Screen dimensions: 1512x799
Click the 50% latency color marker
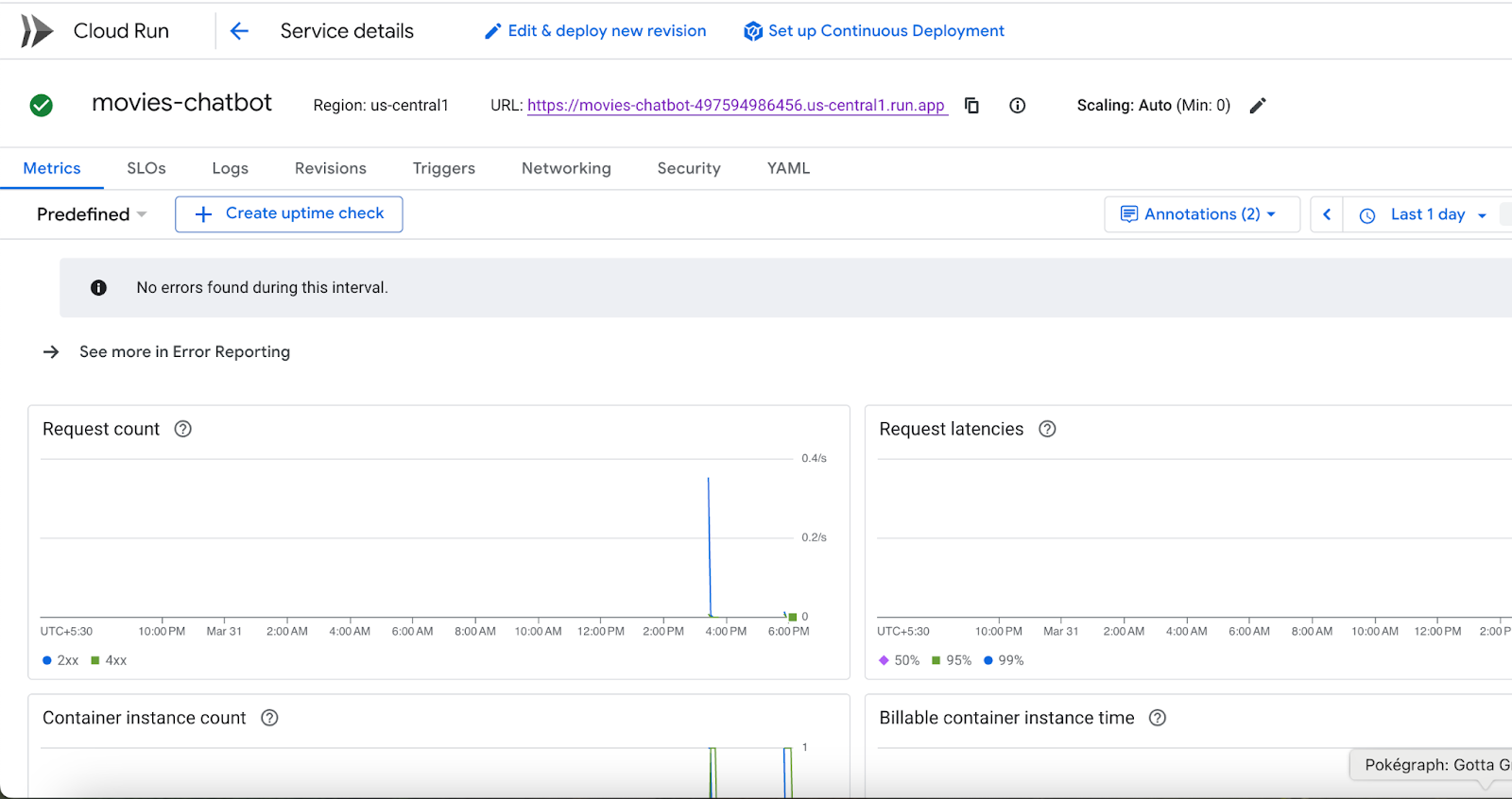[884, 660]
